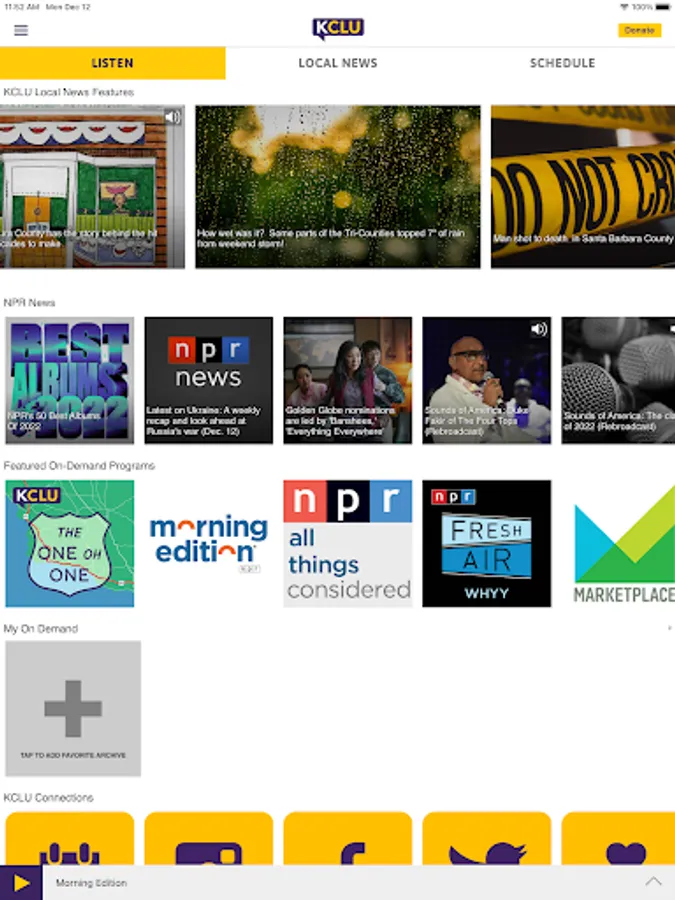
Task: Open the Sounds of America class of 2022 card
Action: 618,381
